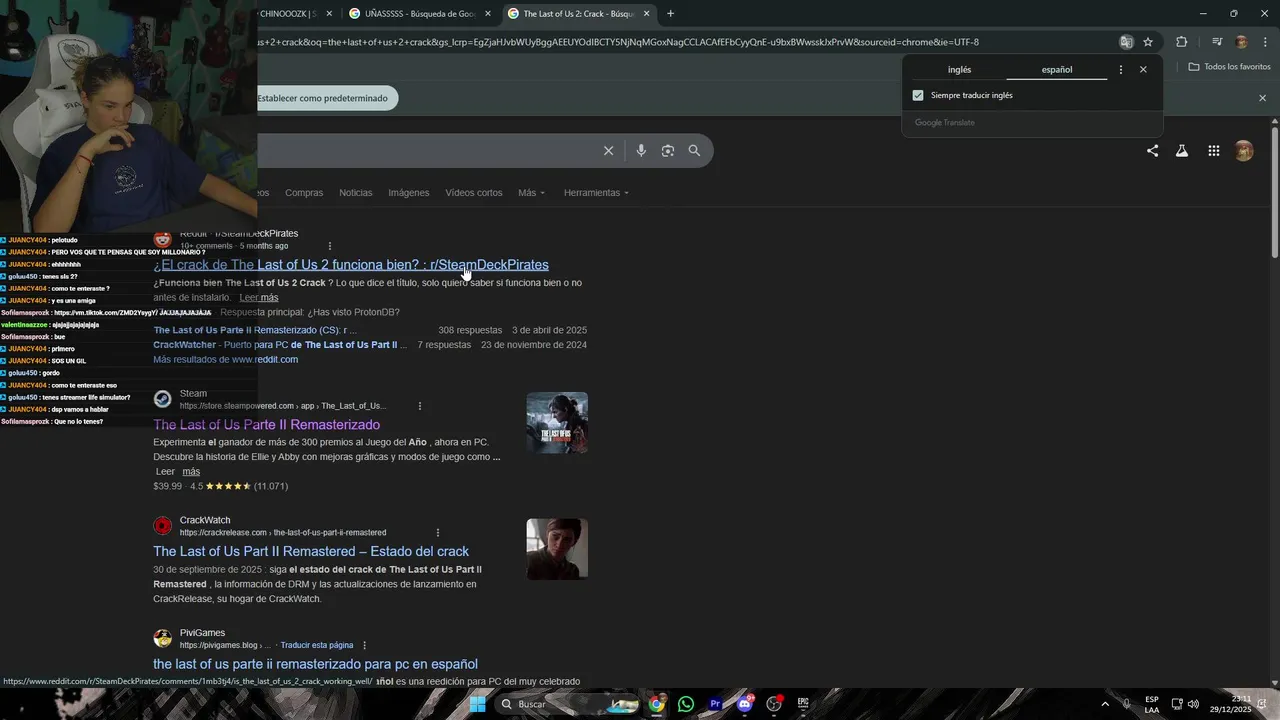1280x720 pixels.
Task: Open the Chrome extensions puzzle icon
Action: pos(1181,42)
